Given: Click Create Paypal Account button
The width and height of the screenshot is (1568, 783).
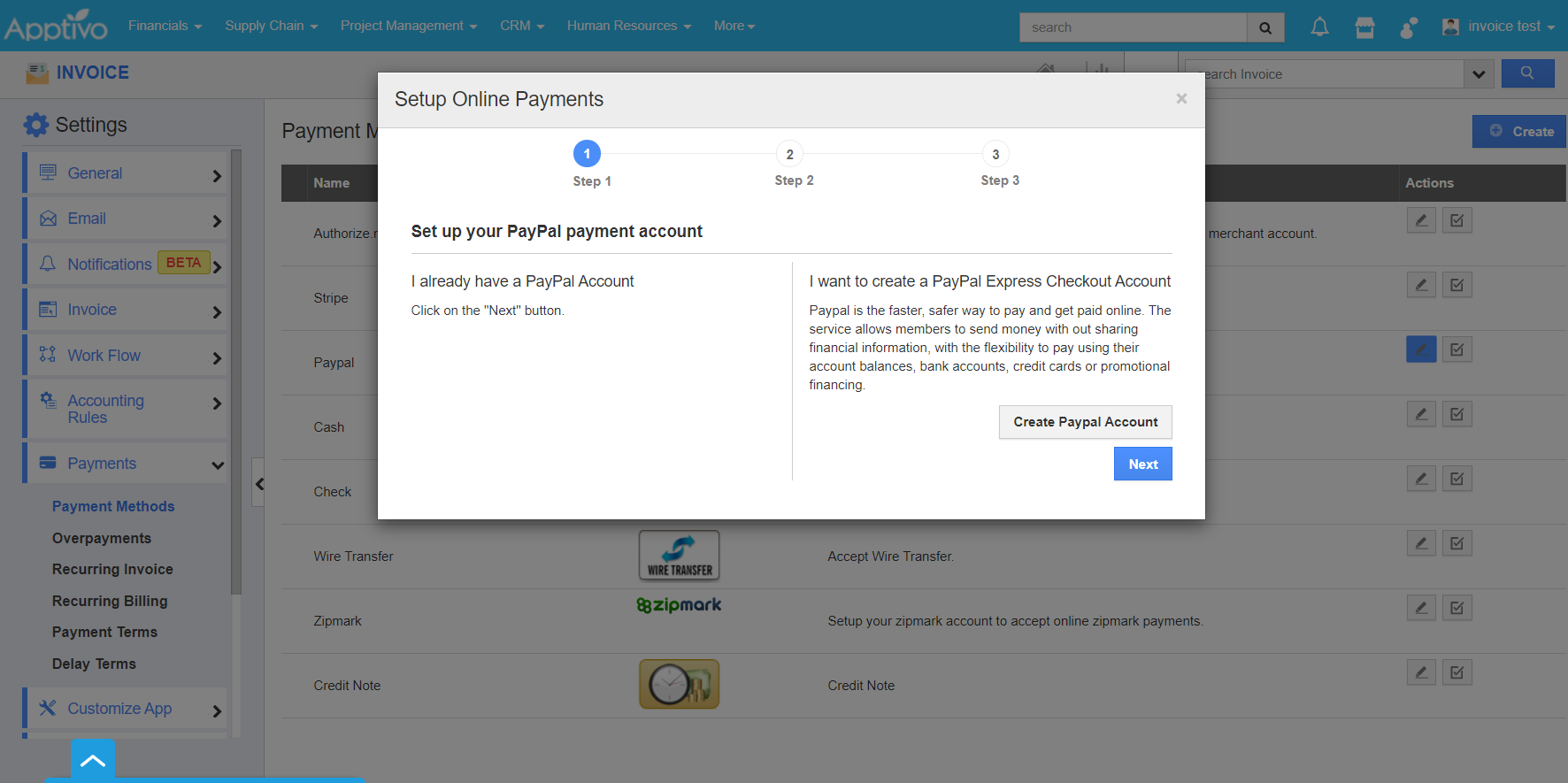Looking at the screenshot, I should coord(1086,422).
